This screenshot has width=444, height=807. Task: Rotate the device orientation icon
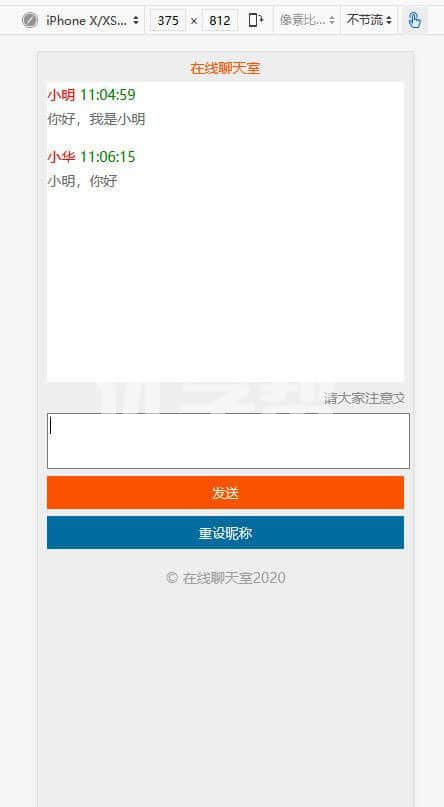click(x=256, y=20)
